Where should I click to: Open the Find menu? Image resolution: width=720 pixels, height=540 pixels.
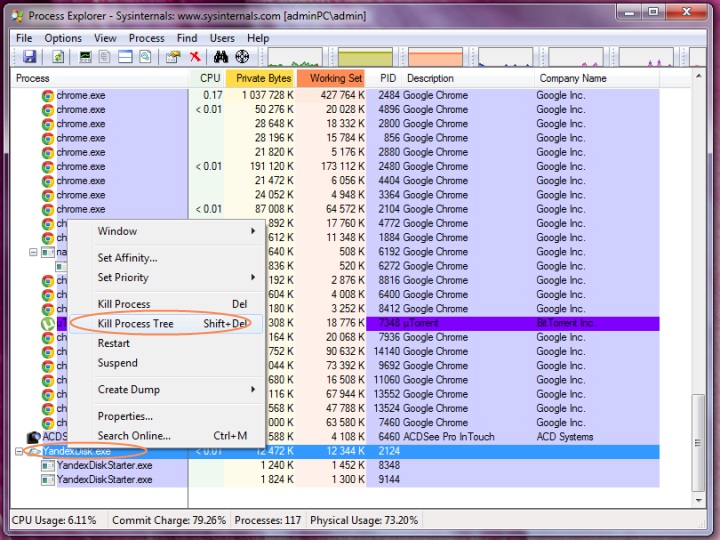pos(187,38)
